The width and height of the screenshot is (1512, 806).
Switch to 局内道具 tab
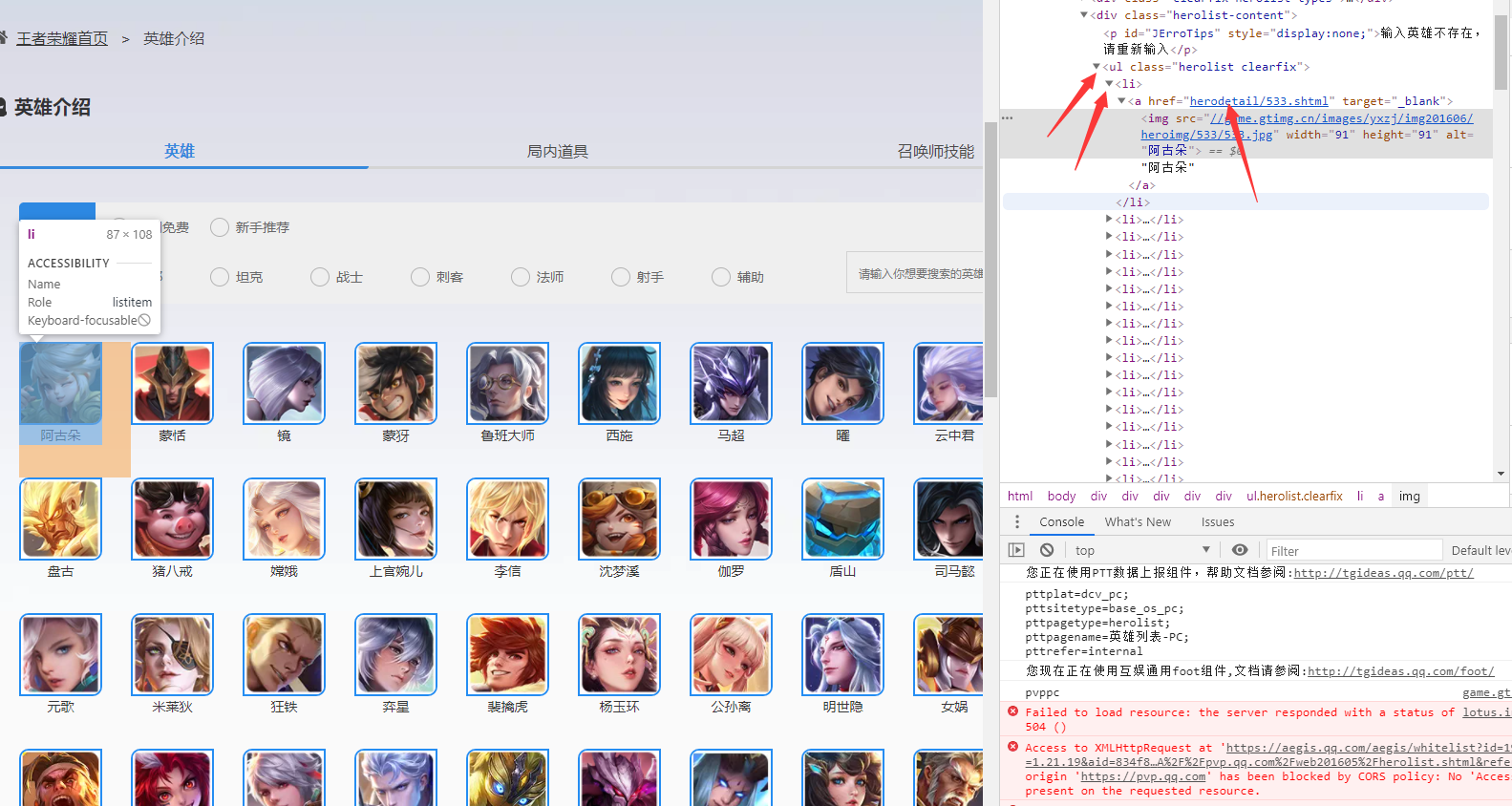coord(558,151)
